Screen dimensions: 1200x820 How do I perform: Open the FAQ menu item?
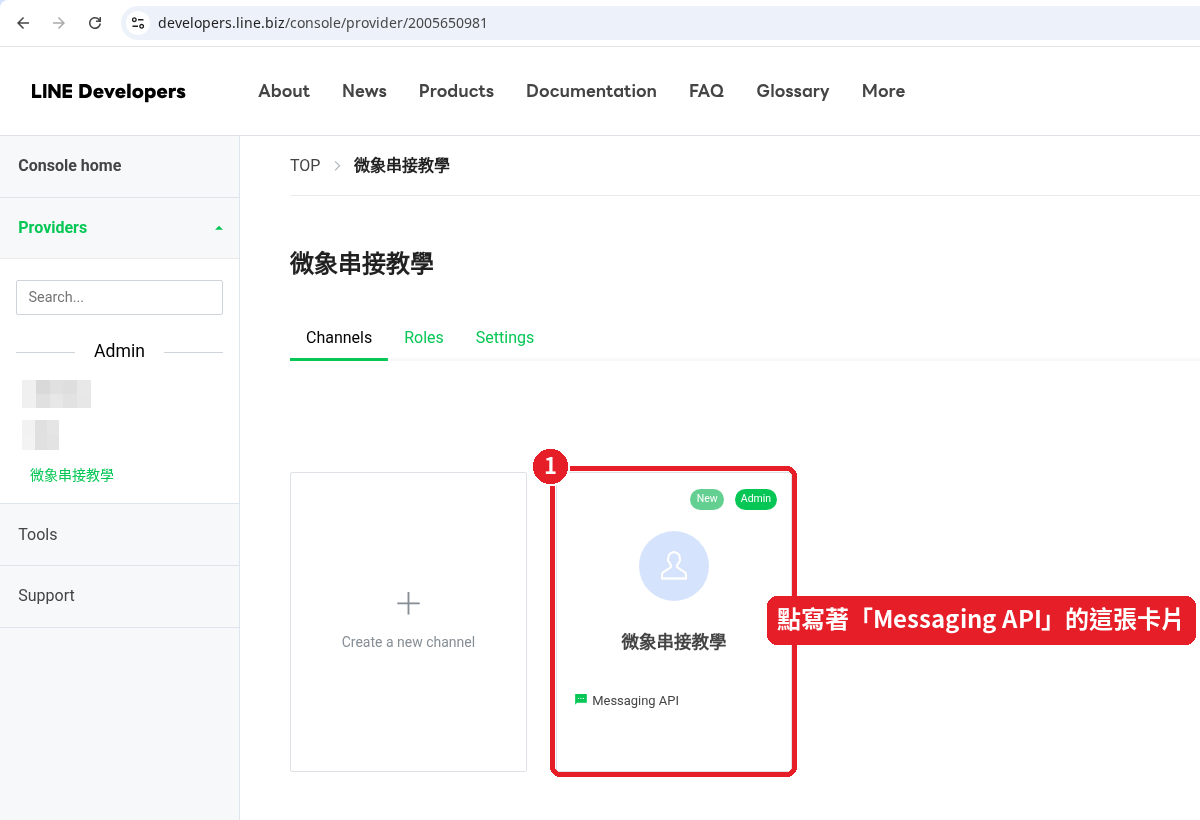tap(706, 91)
